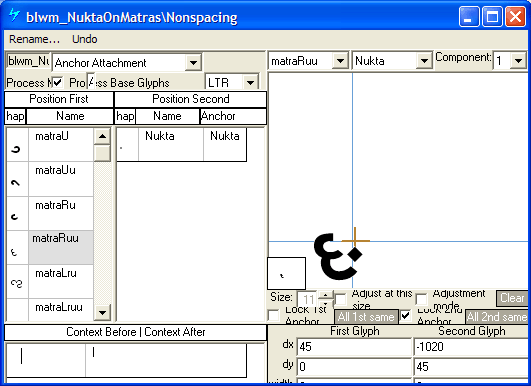
Task: Open the Anchor Attachment lookup type dropdown
Action: tap(193, 63)
